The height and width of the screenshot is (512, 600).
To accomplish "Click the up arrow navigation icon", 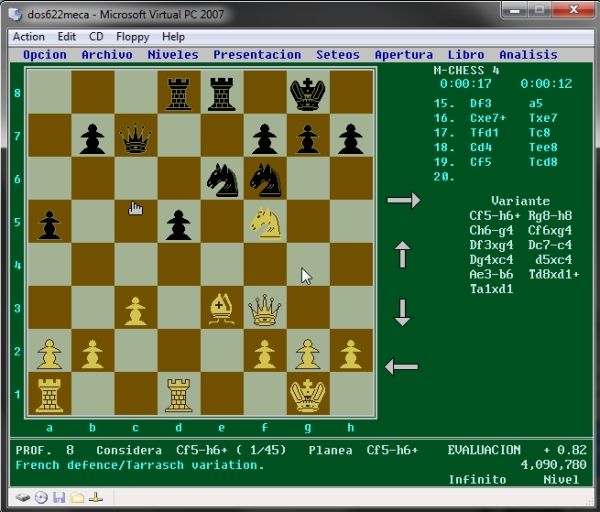I will tap(403, 254).
